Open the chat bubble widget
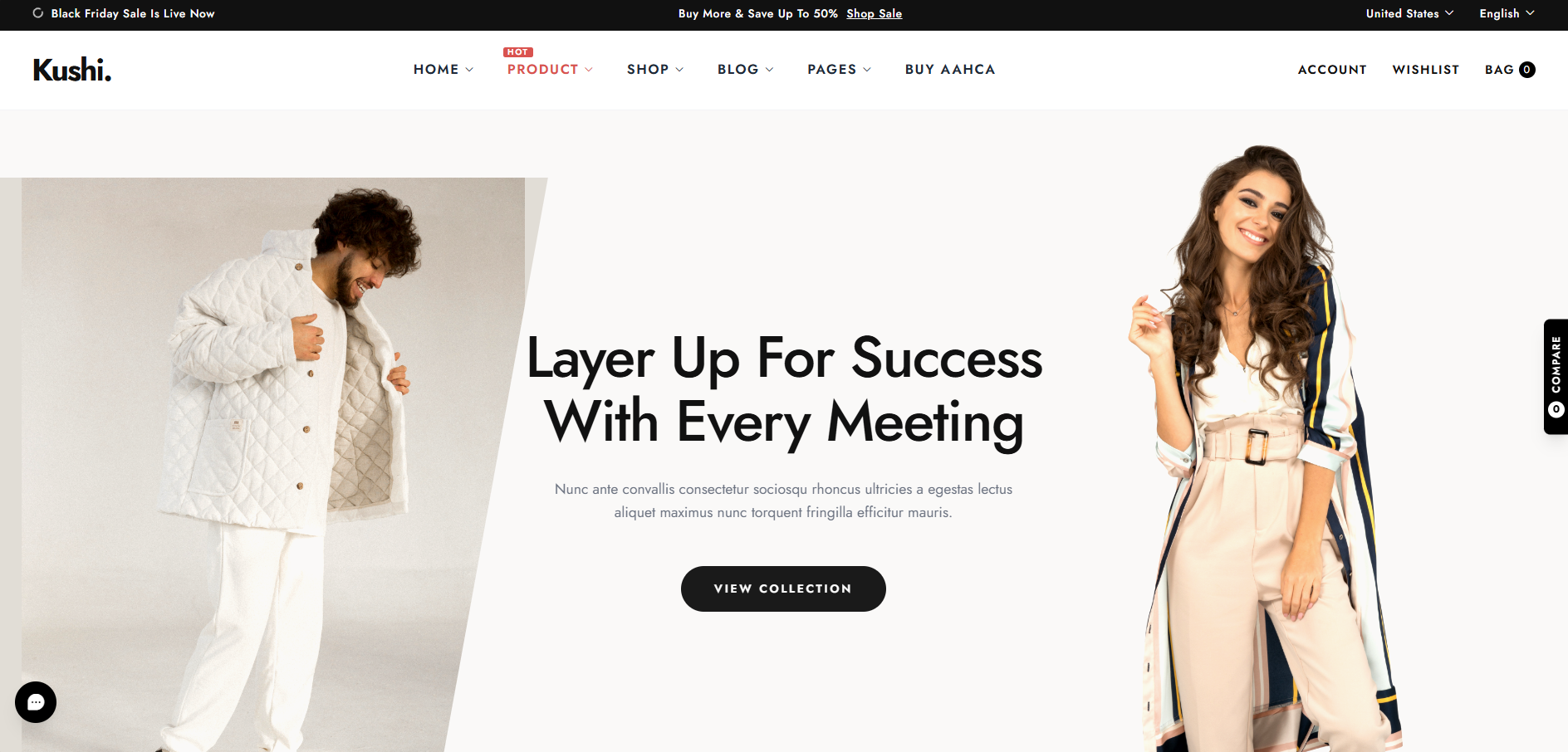1568x752 pixels. pos(36,702)
